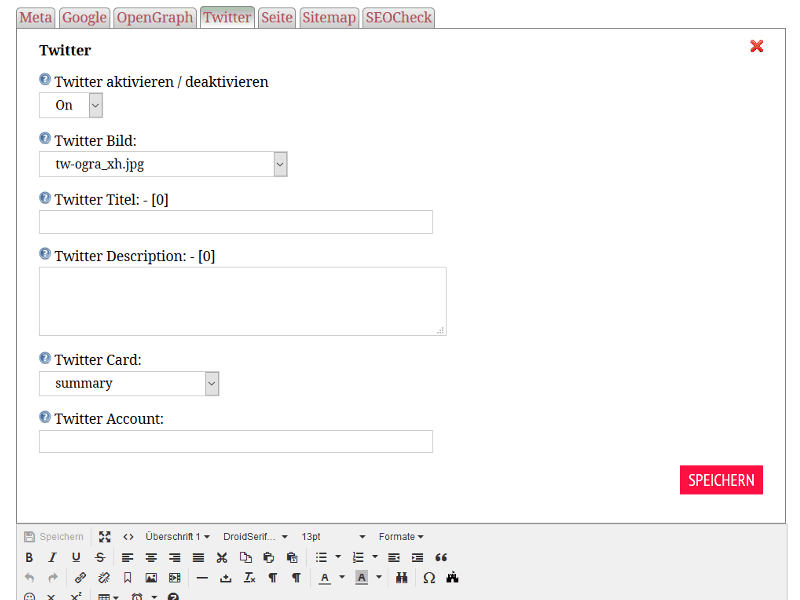This screenshot has height=600, width=800.
Task: Open the Überschrift 1 format dropdown
Action: [178, 537]
